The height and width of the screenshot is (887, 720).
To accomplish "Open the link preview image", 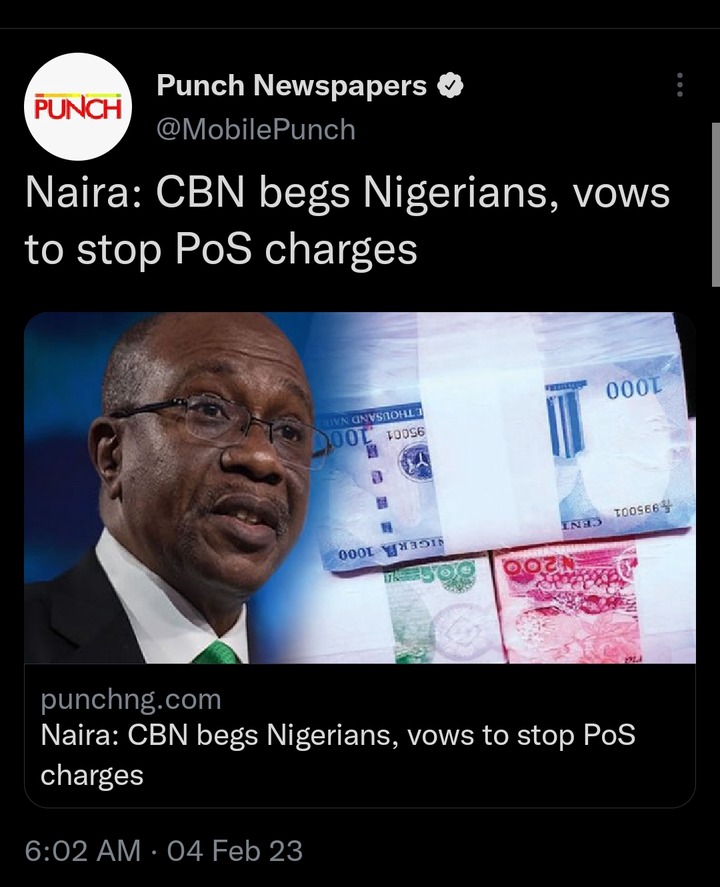I will [360, 488].
